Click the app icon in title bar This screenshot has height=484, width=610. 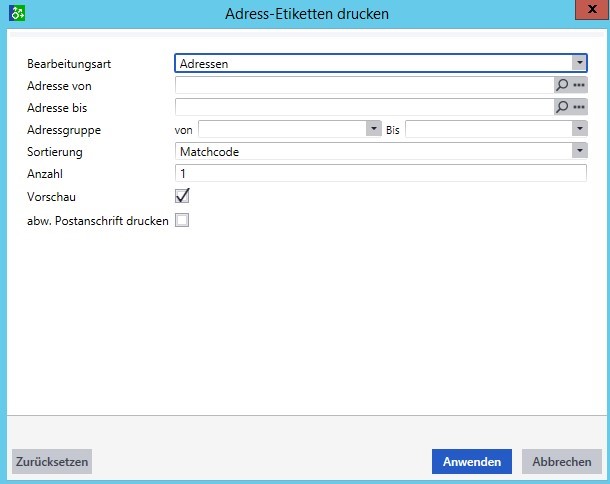tap(16, 15)
